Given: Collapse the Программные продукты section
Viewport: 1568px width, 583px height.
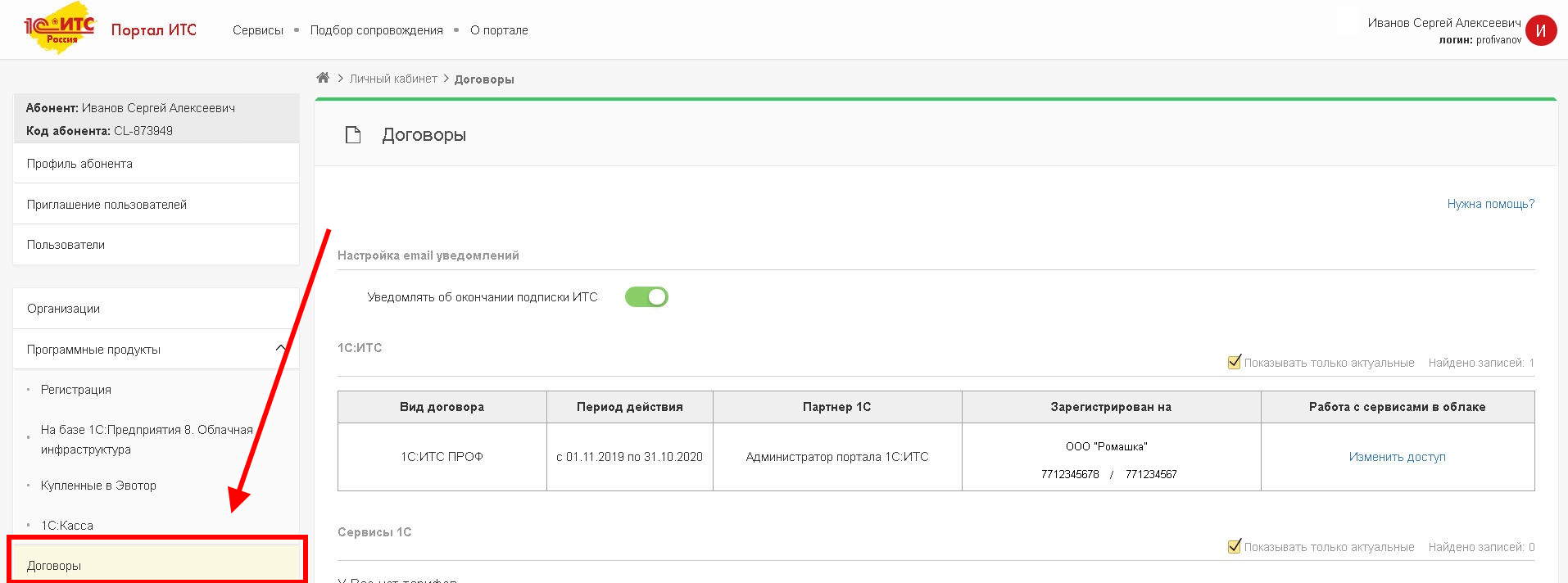Looking at the screenshot, I should 280,349.
